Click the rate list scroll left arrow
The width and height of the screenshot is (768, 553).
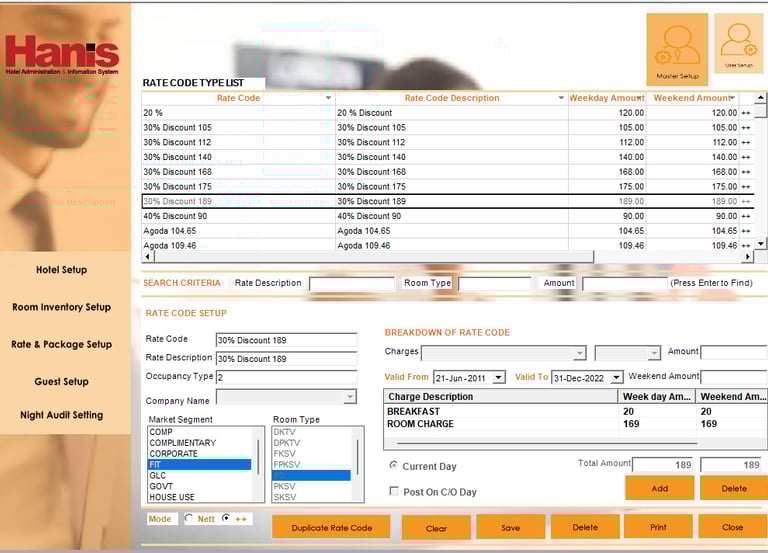click(x=147, y=256)
